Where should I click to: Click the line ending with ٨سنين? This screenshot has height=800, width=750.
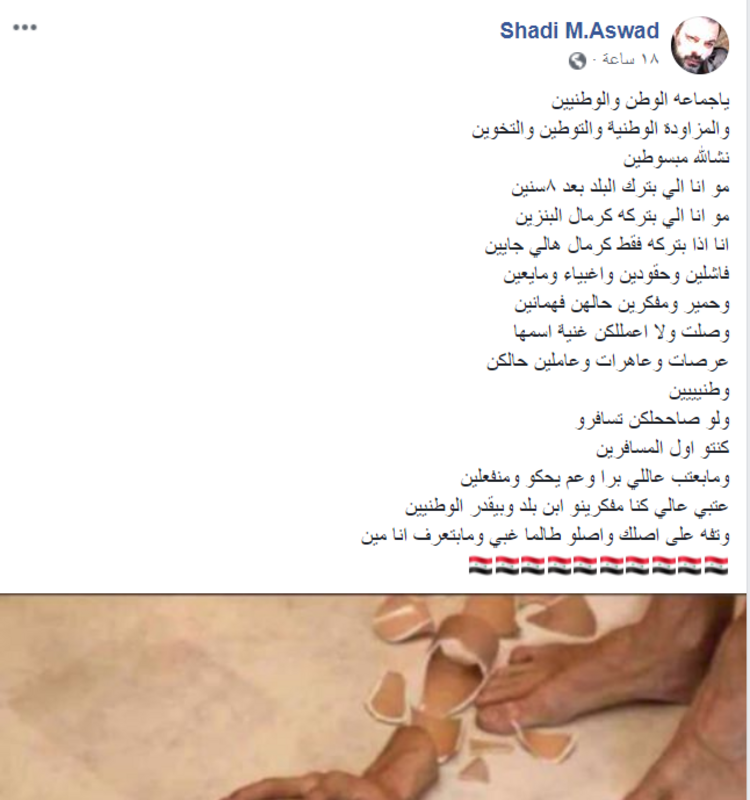tap(621, 187)
